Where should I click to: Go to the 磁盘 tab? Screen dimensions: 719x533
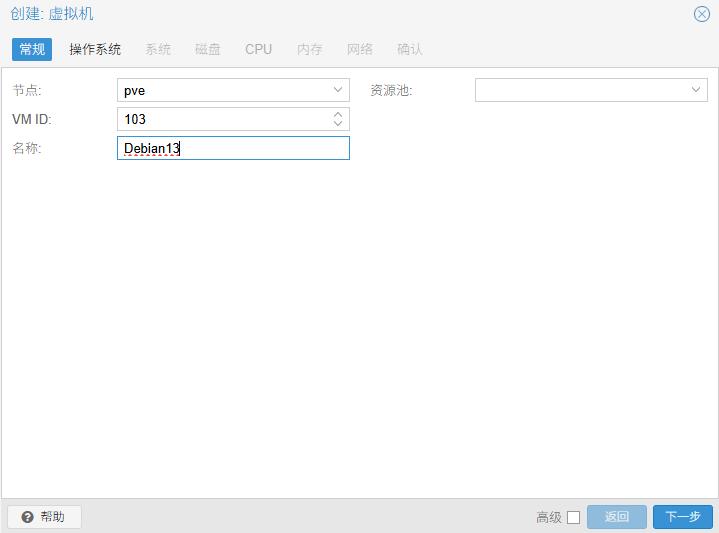tap(208, 49)
